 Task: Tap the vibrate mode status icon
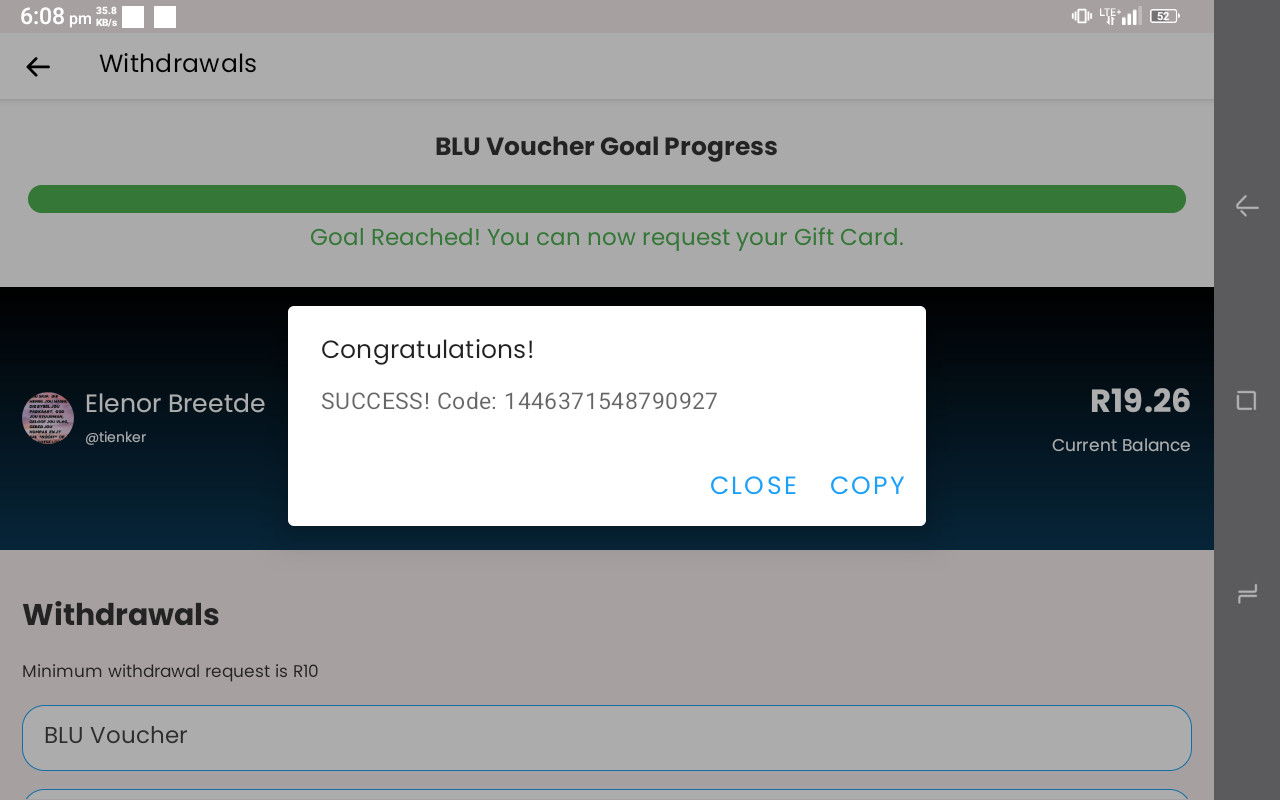tap(1081, 16)
